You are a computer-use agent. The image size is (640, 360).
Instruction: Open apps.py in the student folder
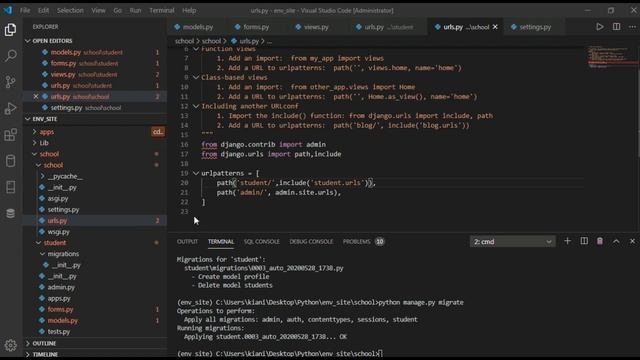[x=59, y=298]
